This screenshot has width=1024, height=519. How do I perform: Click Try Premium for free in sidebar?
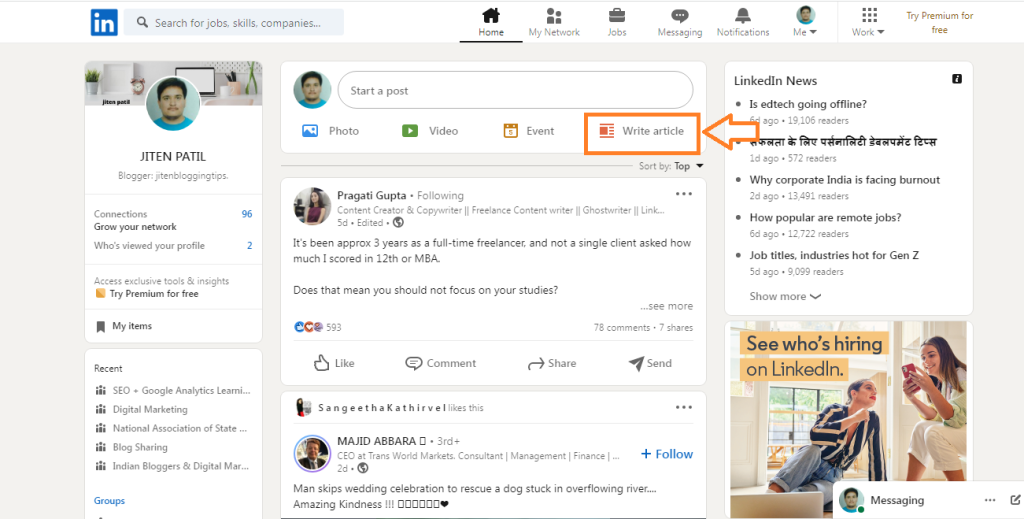pos(153,294)
